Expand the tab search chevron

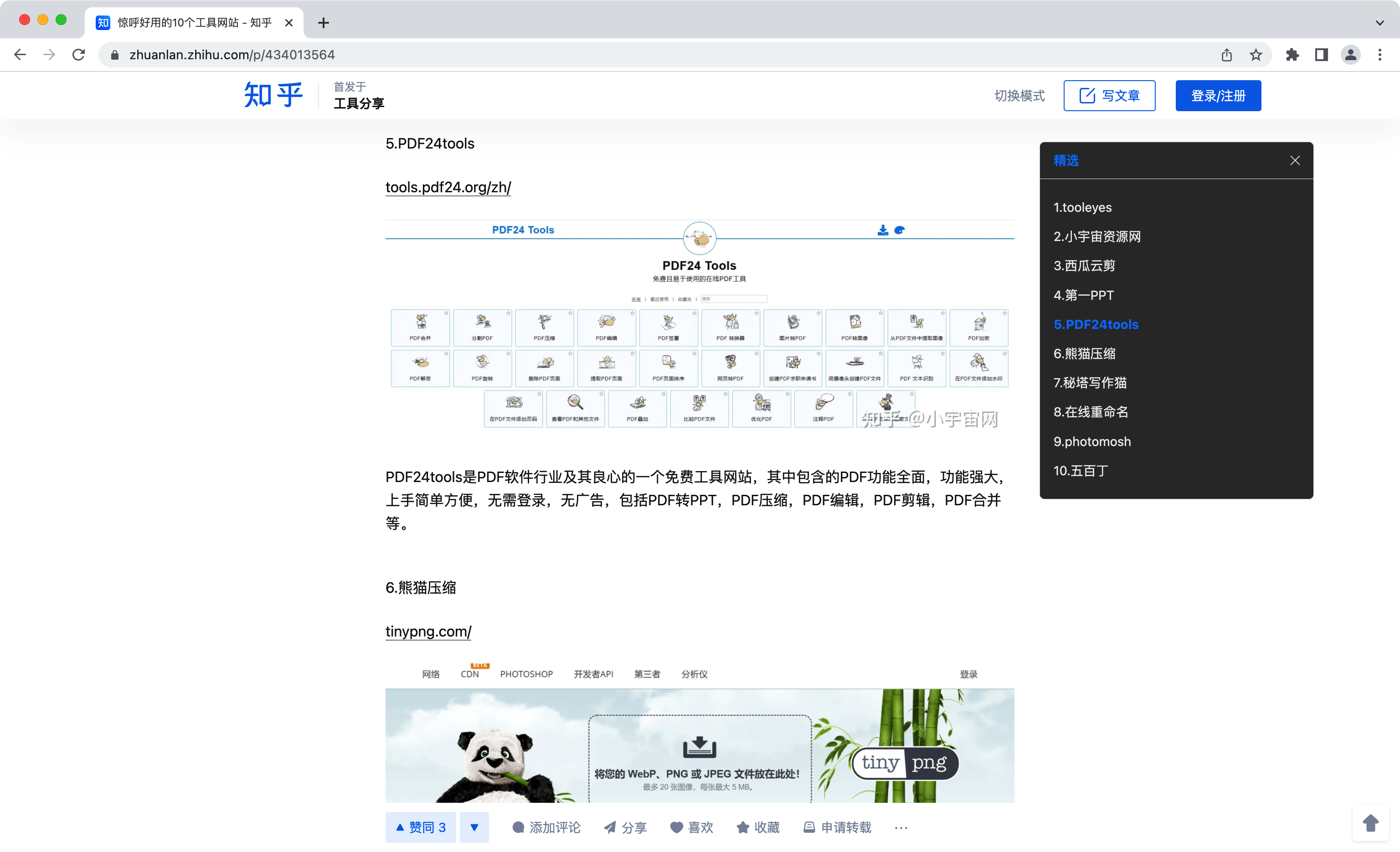tap(1379, 23)
